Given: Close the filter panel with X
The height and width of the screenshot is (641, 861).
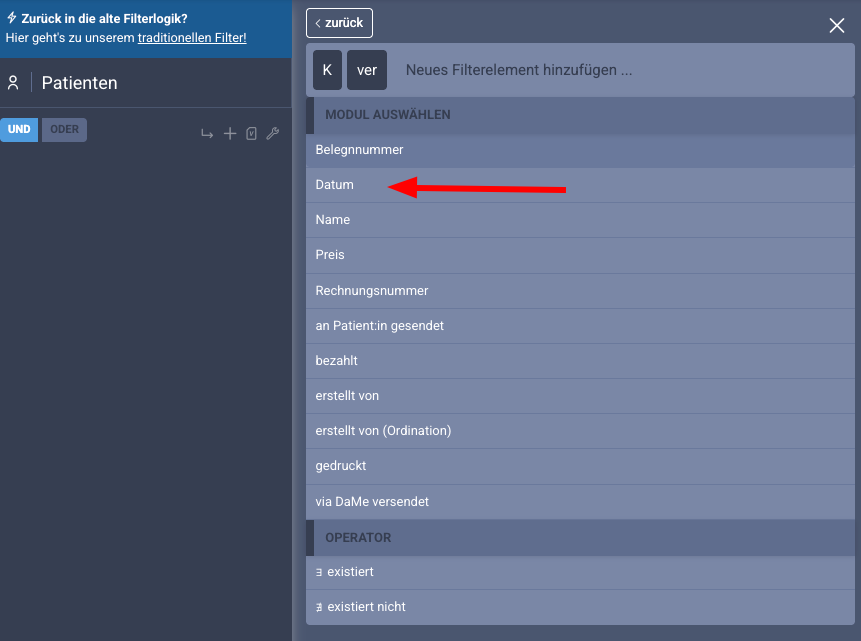Looking at the screenshot, I should 837,26.
